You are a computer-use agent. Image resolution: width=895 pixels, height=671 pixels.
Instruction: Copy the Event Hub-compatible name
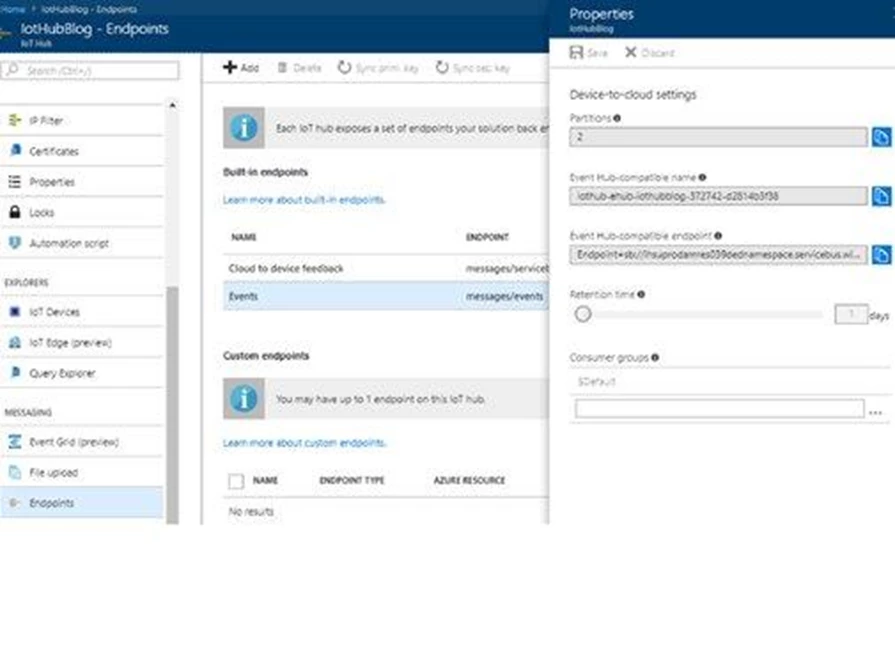click(x=880, y=196)
